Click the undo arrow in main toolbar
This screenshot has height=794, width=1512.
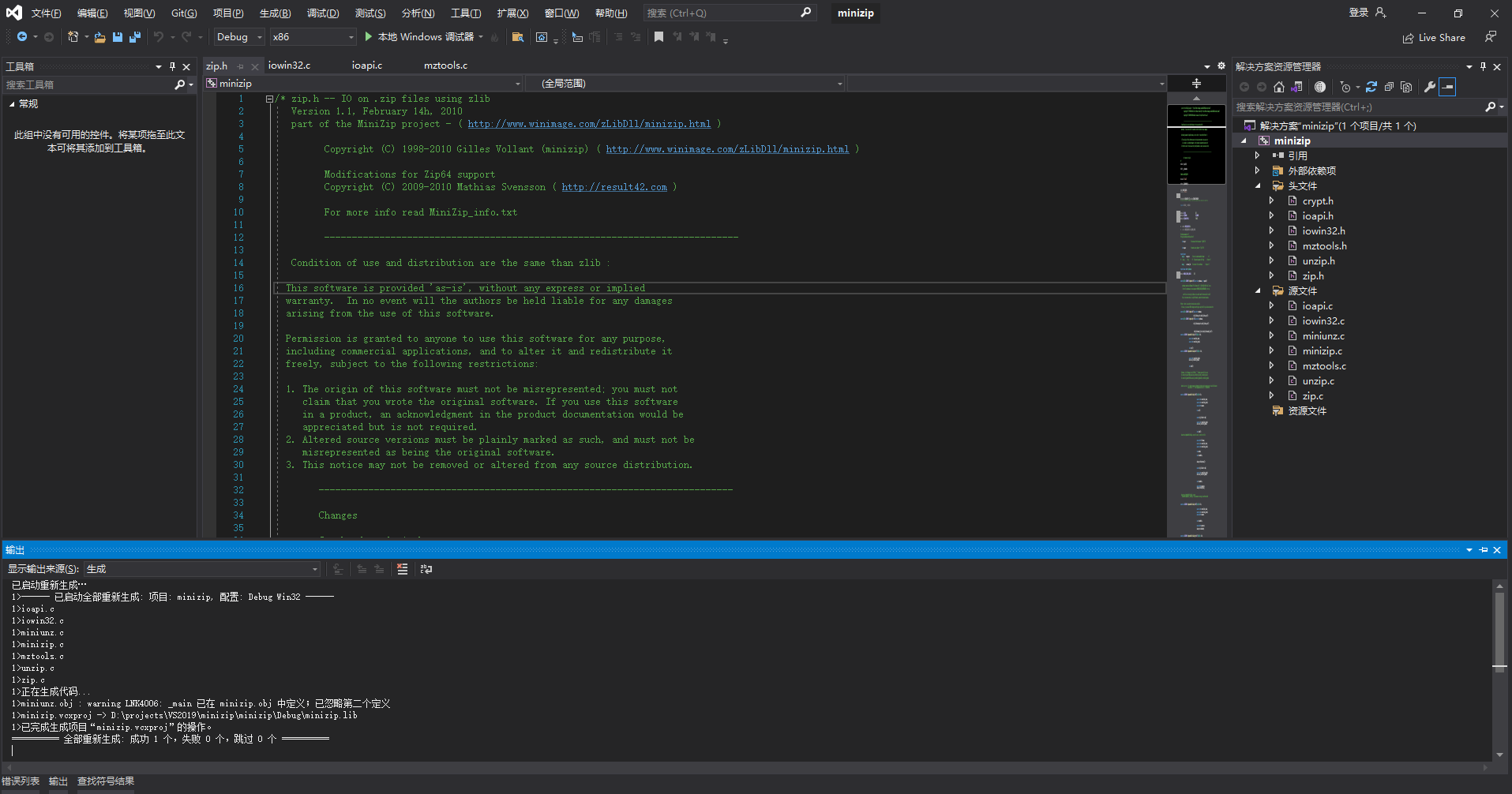[x=159, y=37]
